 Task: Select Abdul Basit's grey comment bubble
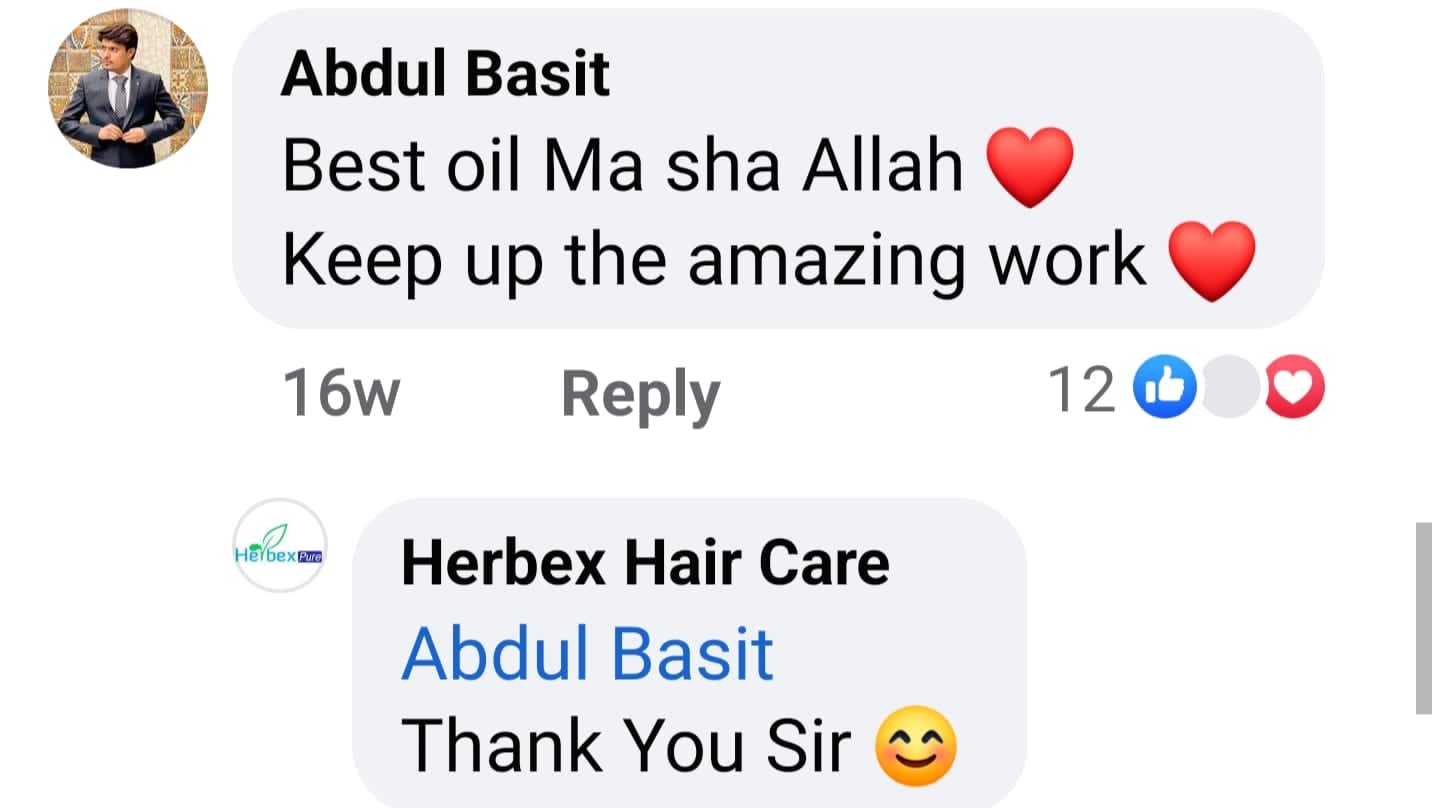[778, 168]
